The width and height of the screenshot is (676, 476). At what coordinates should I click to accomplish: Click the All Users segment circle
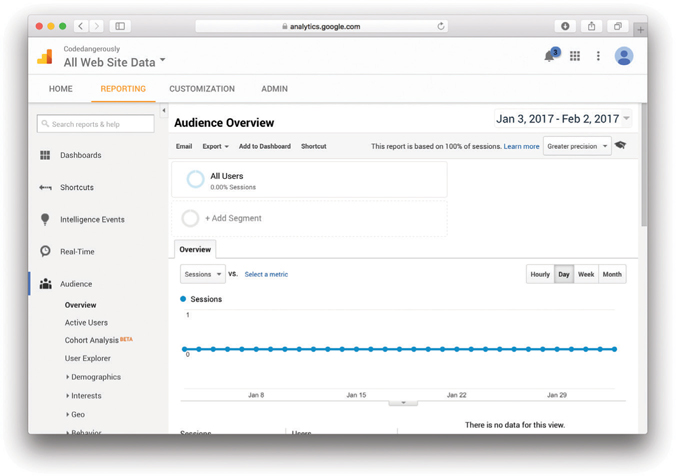(195, 180)
